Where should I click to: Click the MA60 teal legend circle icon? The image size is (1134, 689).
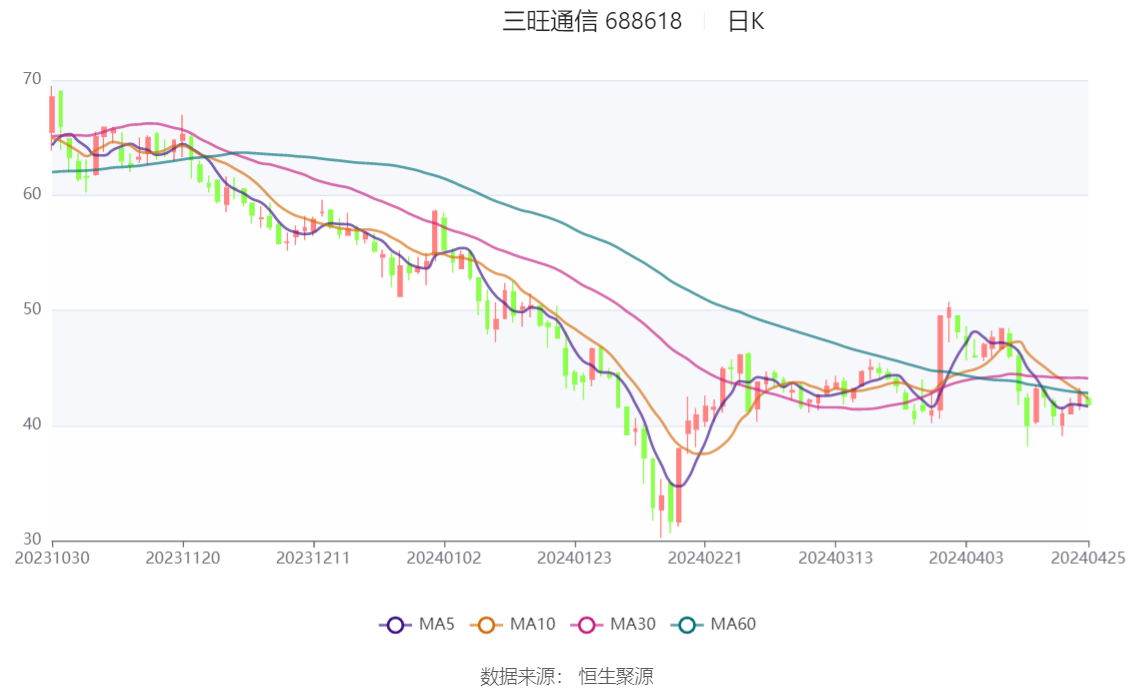point(687,625)
